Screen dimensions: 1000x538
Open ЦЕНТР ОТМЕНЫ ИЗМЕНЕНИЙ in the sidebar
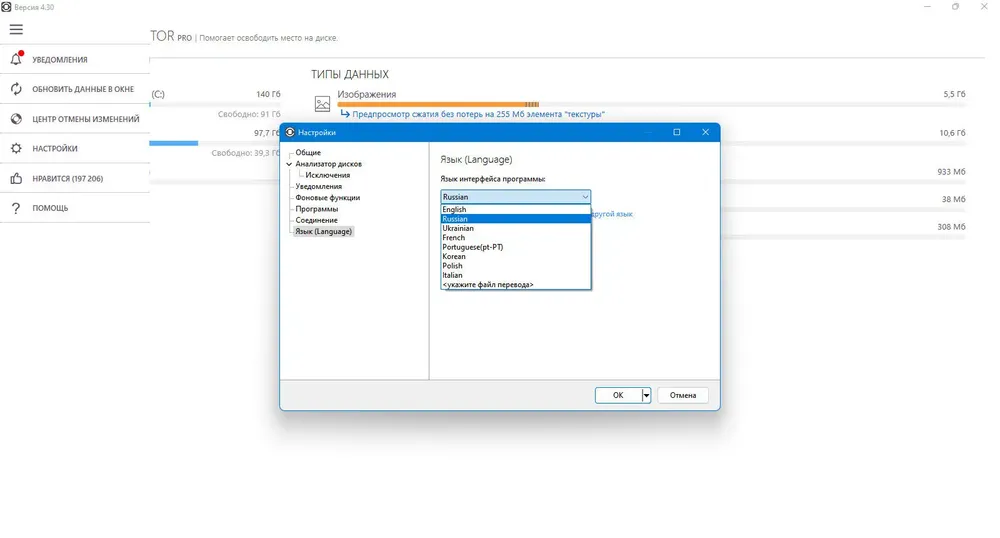click(85, 119)
